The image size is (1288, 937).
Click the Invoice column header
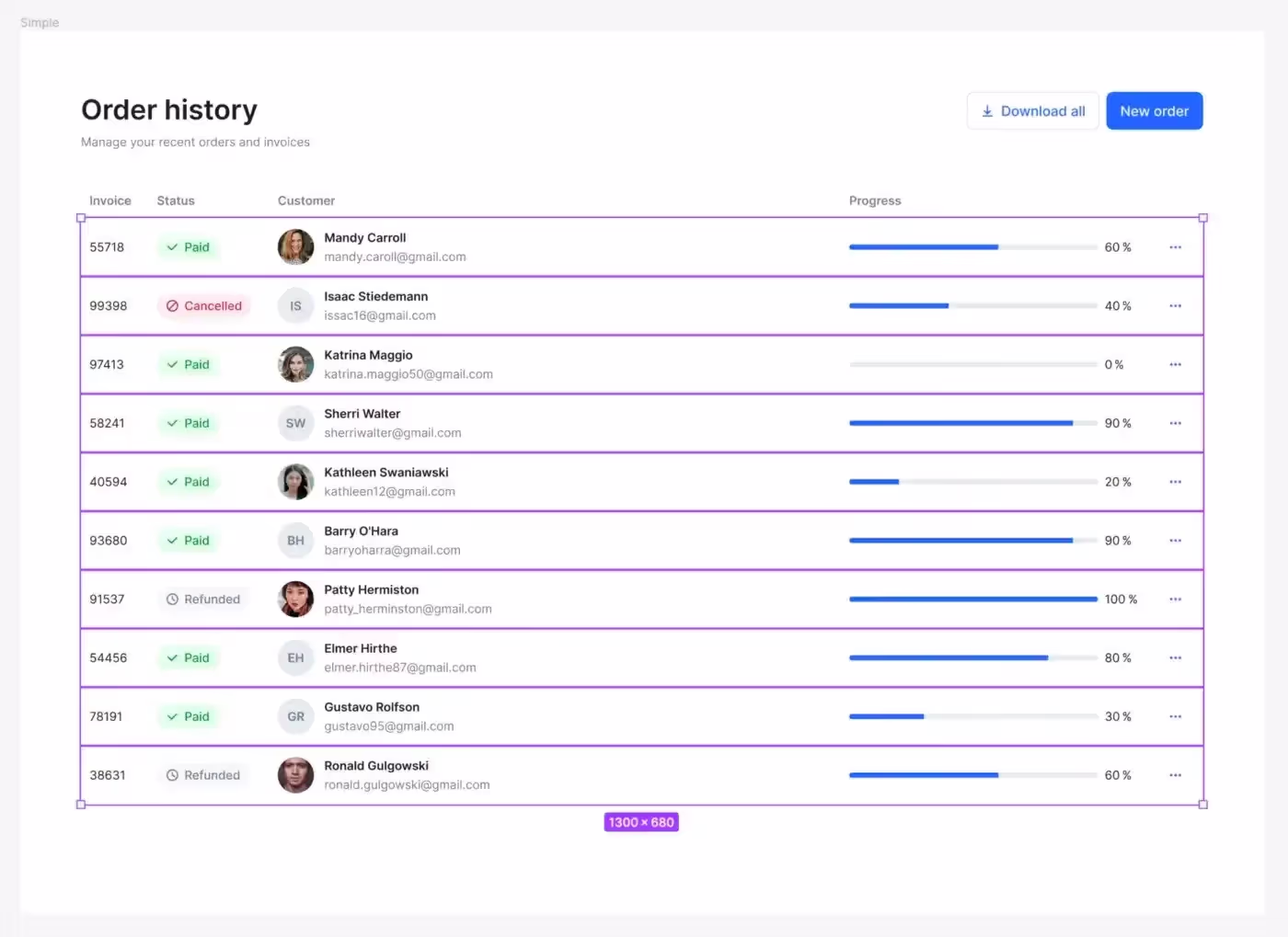(110, 200)
